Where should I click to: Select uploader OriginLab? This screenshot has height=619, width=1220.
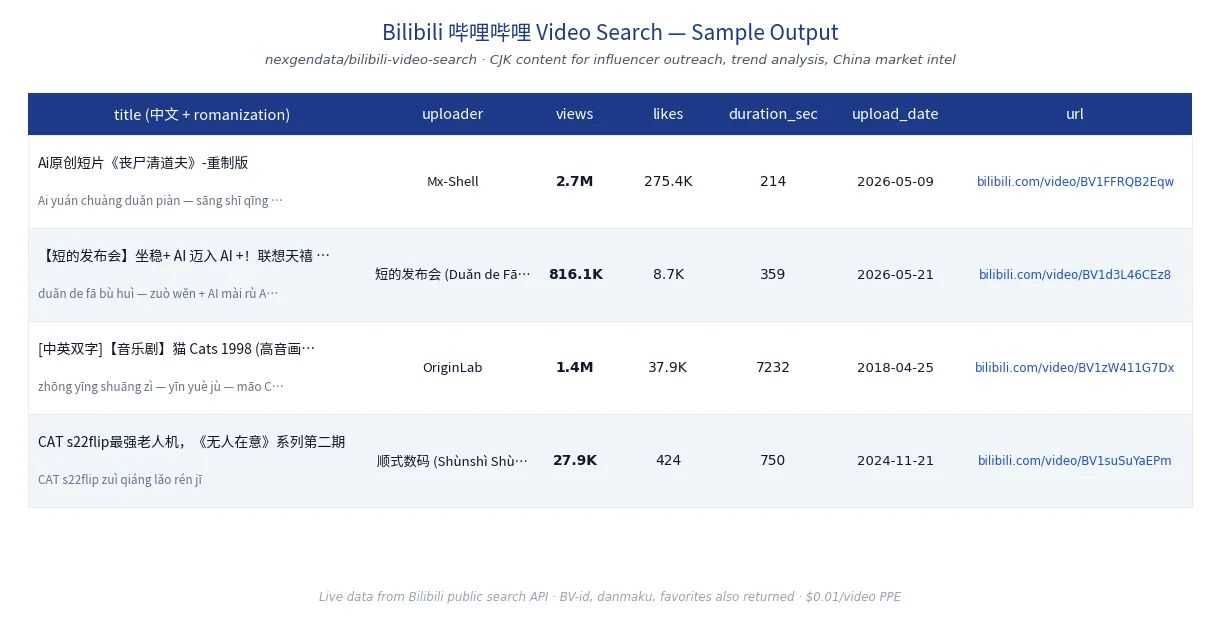tap(452, 367)
